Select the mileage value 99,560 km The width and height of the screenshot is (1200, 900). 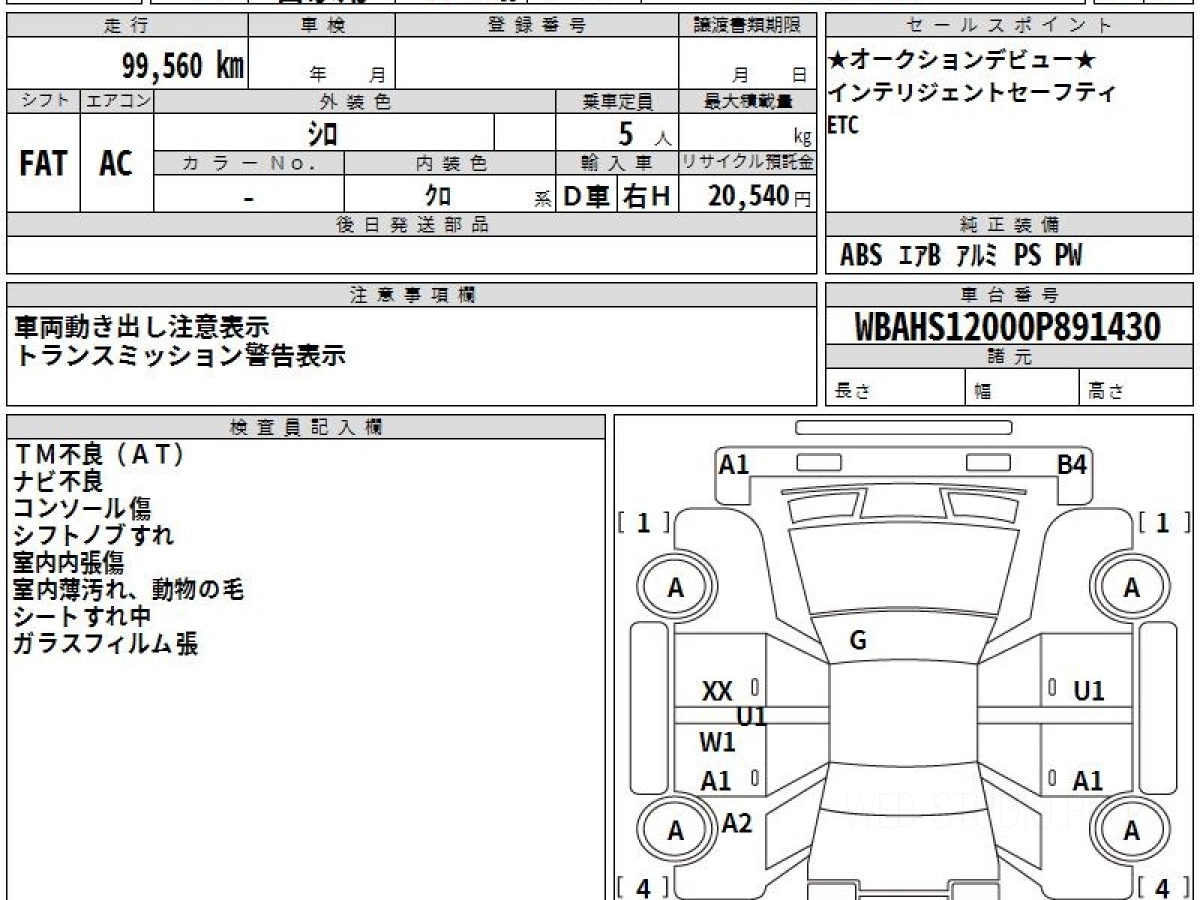coord(183,66)
